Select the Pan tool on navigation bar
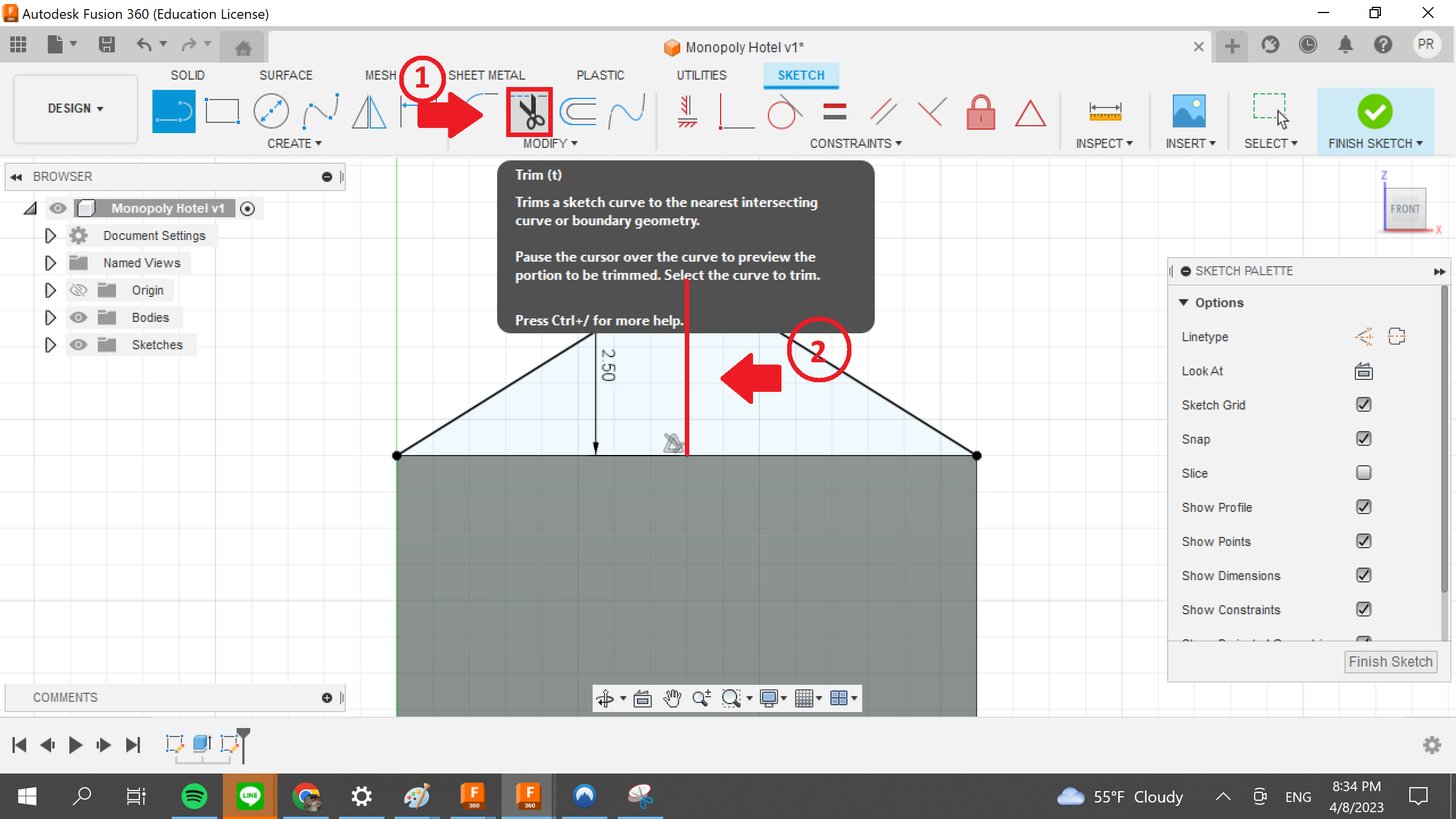 673,698
